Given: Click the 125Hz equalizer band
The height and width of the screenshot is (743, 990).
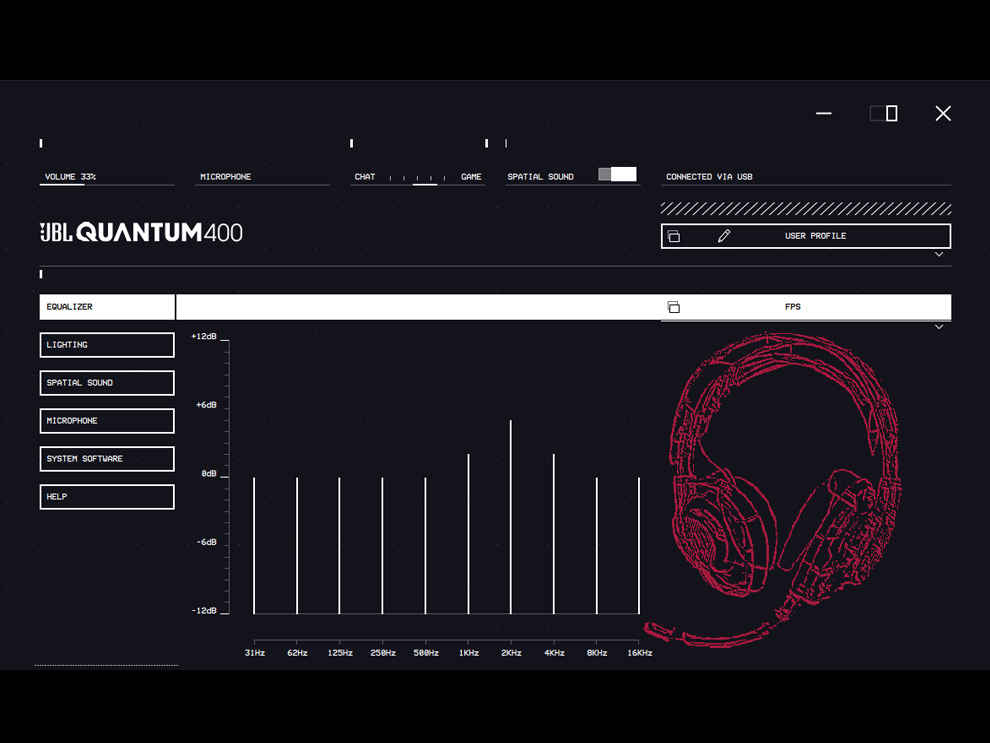Looking at the screenshot, I should [x=339, y=545].
